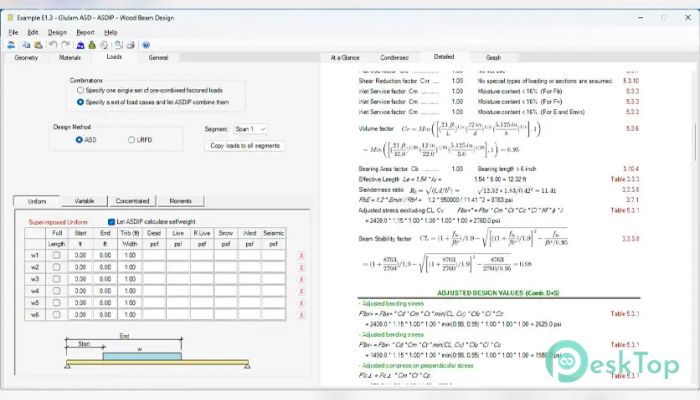The width and height of the screenshot is (700, 400).
Task: Click w6 Seismic psf cell
Action: pyautogui.click(x=274, y=314)
